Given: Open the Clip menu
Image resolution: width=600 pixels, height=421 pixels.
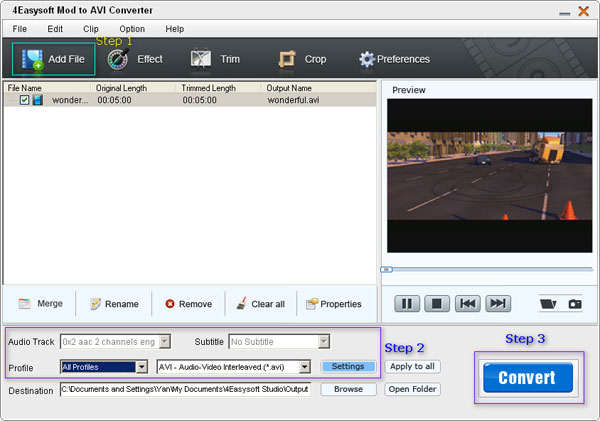Looking at the screenshot, I should tap(91, 29).
